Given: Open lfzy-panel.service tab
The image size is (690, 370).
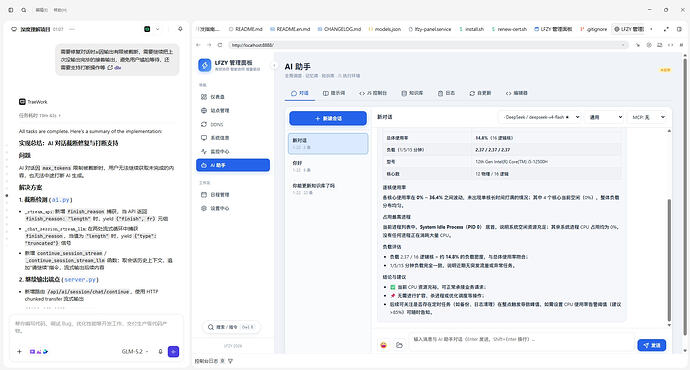Looking at the screenshot, I should click(x=430, y=29).
